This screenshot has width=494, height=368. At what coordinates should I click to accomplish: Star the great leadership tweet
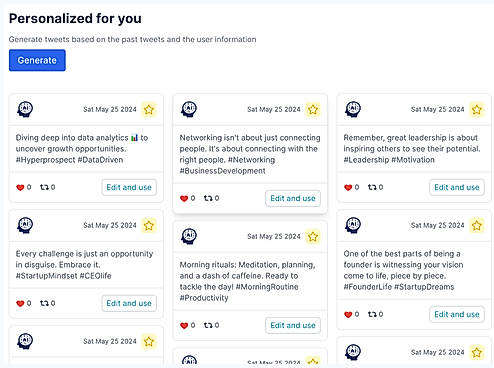tap(477, 109)
